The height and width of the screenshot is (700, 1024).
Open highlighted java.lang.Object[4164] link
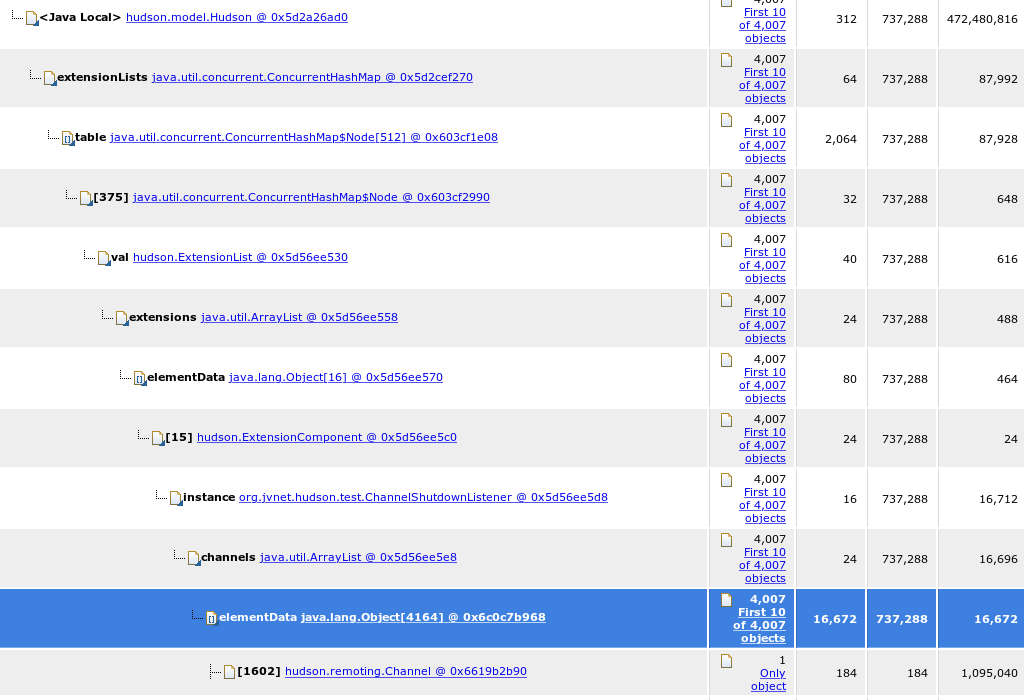pyautogui.click(x=423, y=617)
